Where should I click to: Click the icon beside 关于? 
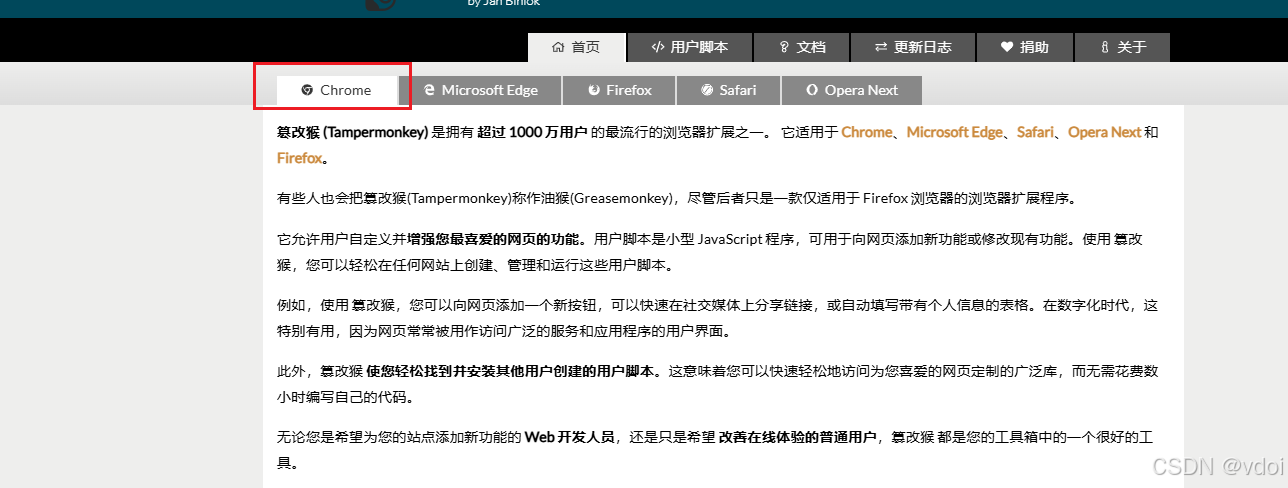coord(1105,47)
